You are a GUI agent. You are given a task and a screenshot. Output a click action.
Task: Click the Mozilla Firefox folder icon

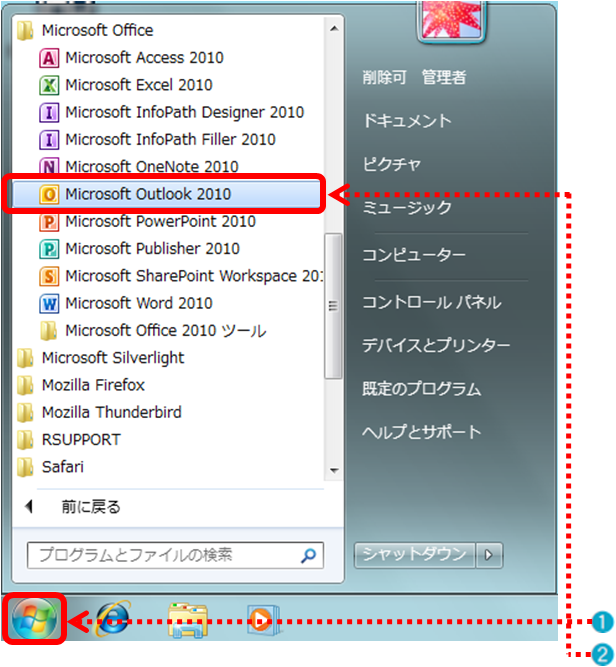tap(26, 385)
